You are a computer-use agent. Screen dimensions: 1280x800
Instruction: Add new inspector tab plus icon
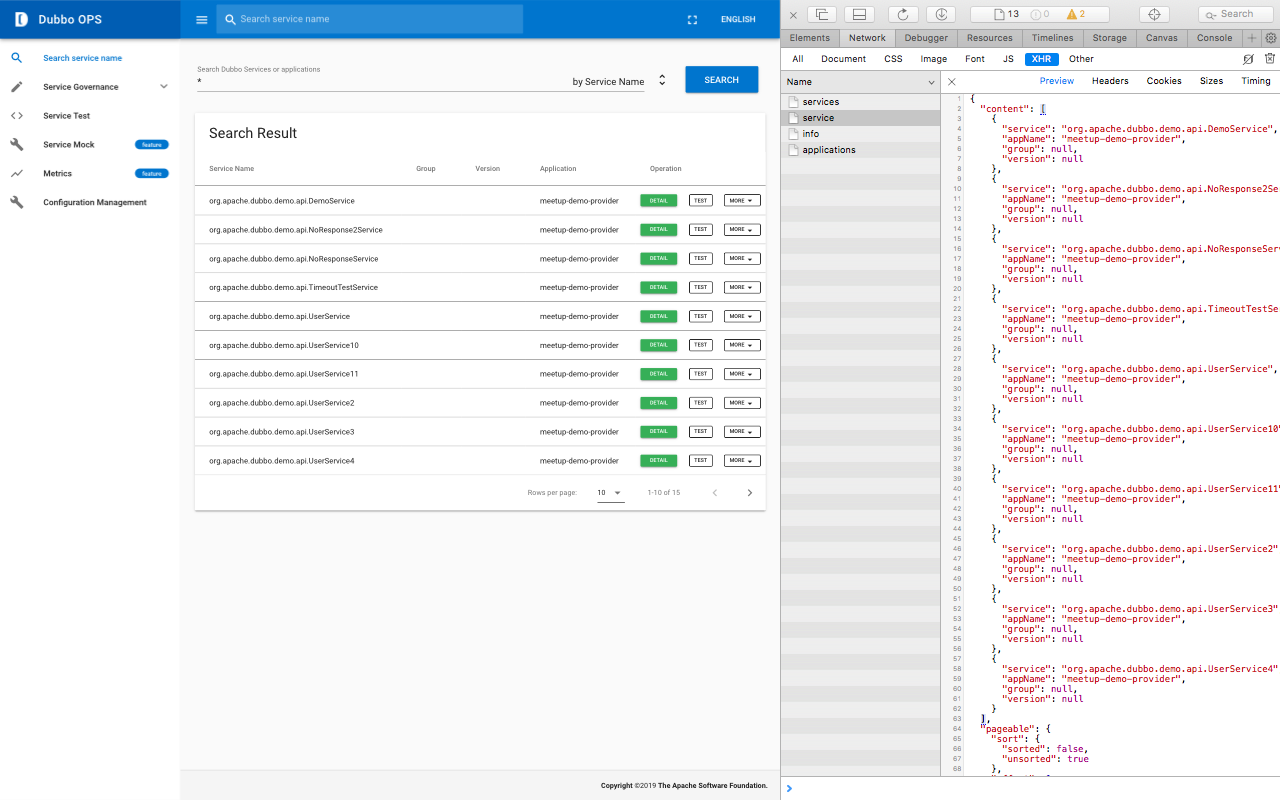click(x=1251, y=38)
